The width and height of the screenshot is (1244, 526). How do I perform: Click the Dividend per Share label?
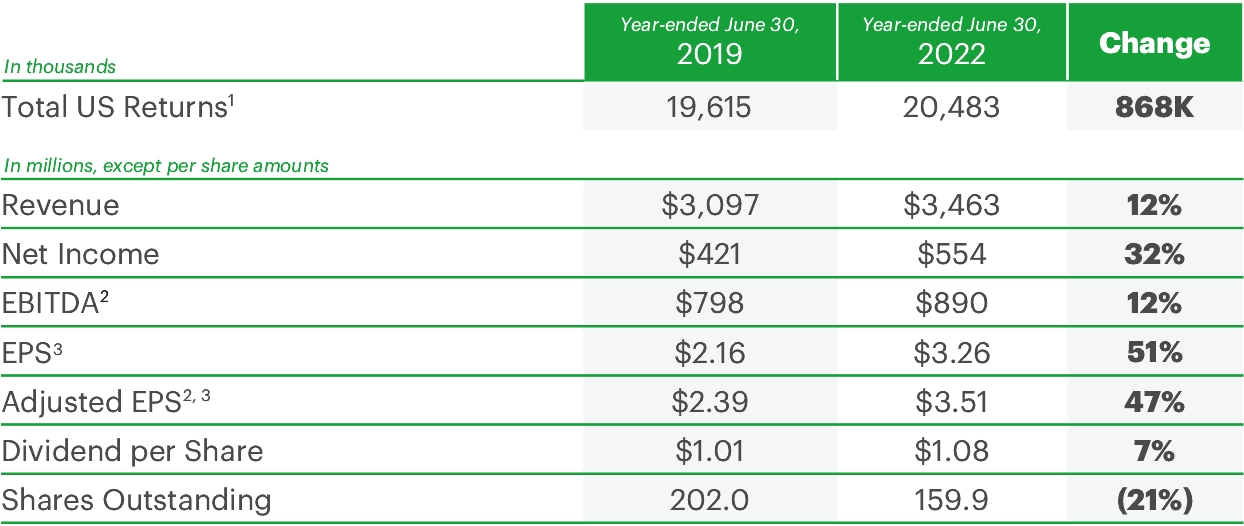[132, 451]
